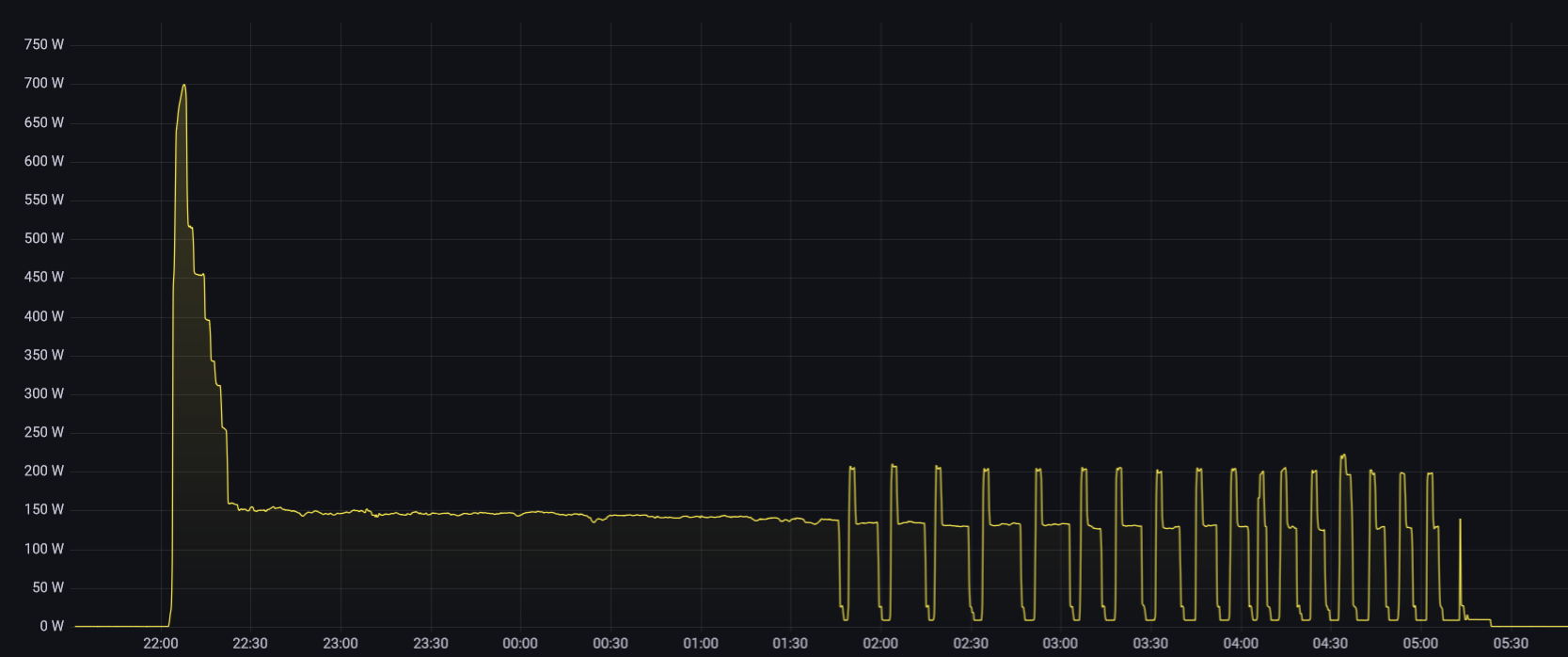Click the 750 W axis label
Image resolution: width=1568 pixels, height=657 pixels.
[44, 44]
